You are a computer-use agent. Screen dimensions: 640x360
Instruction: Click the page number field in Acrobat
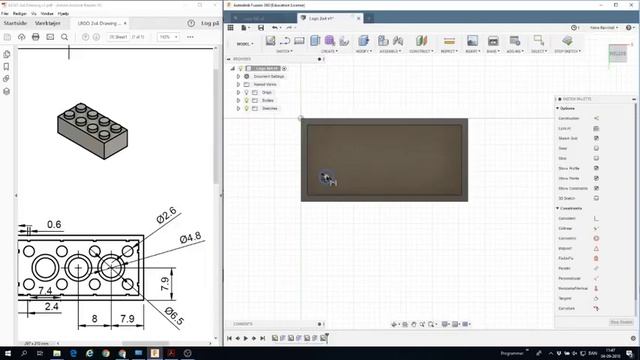118,37
